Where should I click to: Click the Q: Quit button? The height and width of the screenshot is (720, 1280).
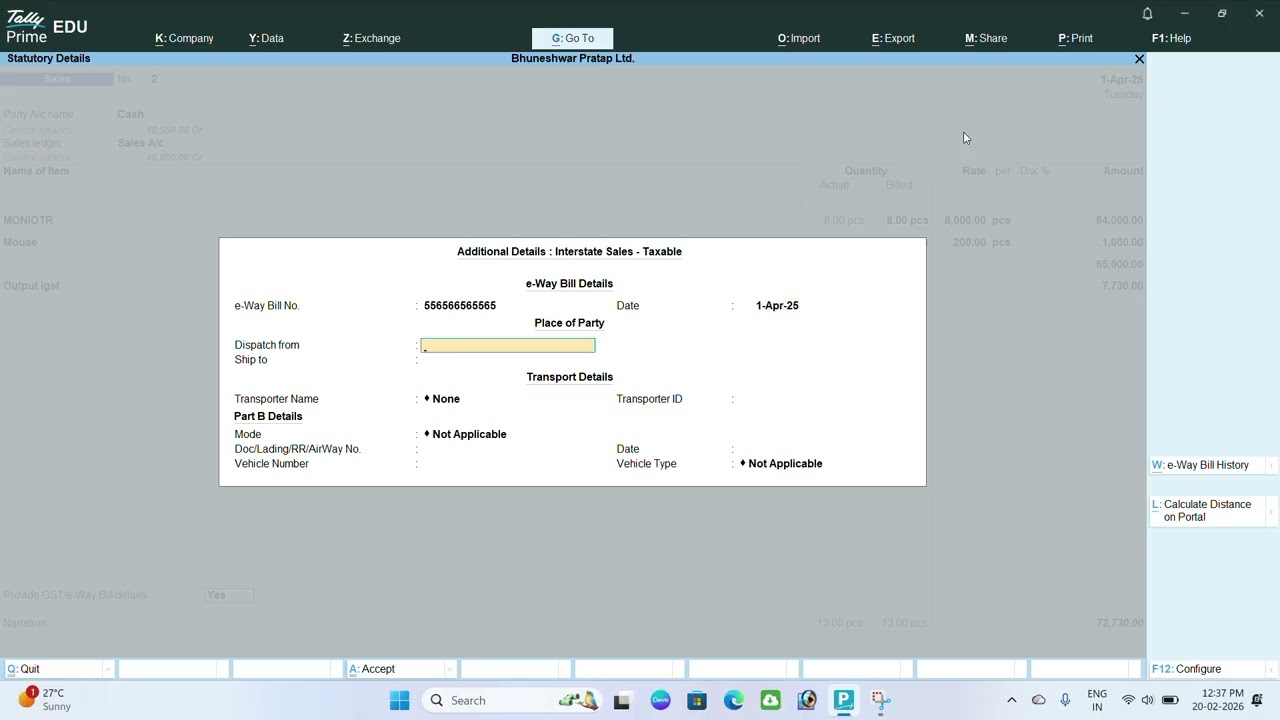click(x=59, y=669)
